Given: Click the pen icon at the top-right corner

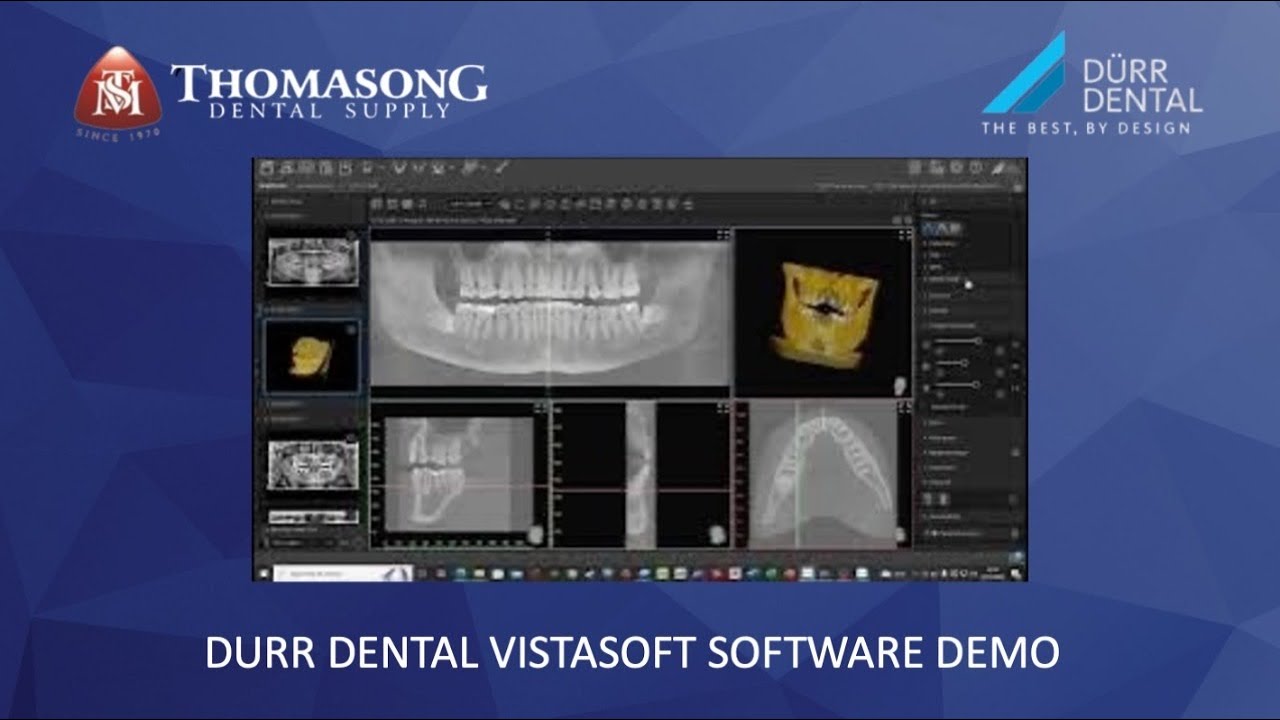Looking at the screenshot, I should tap(997, 168).
